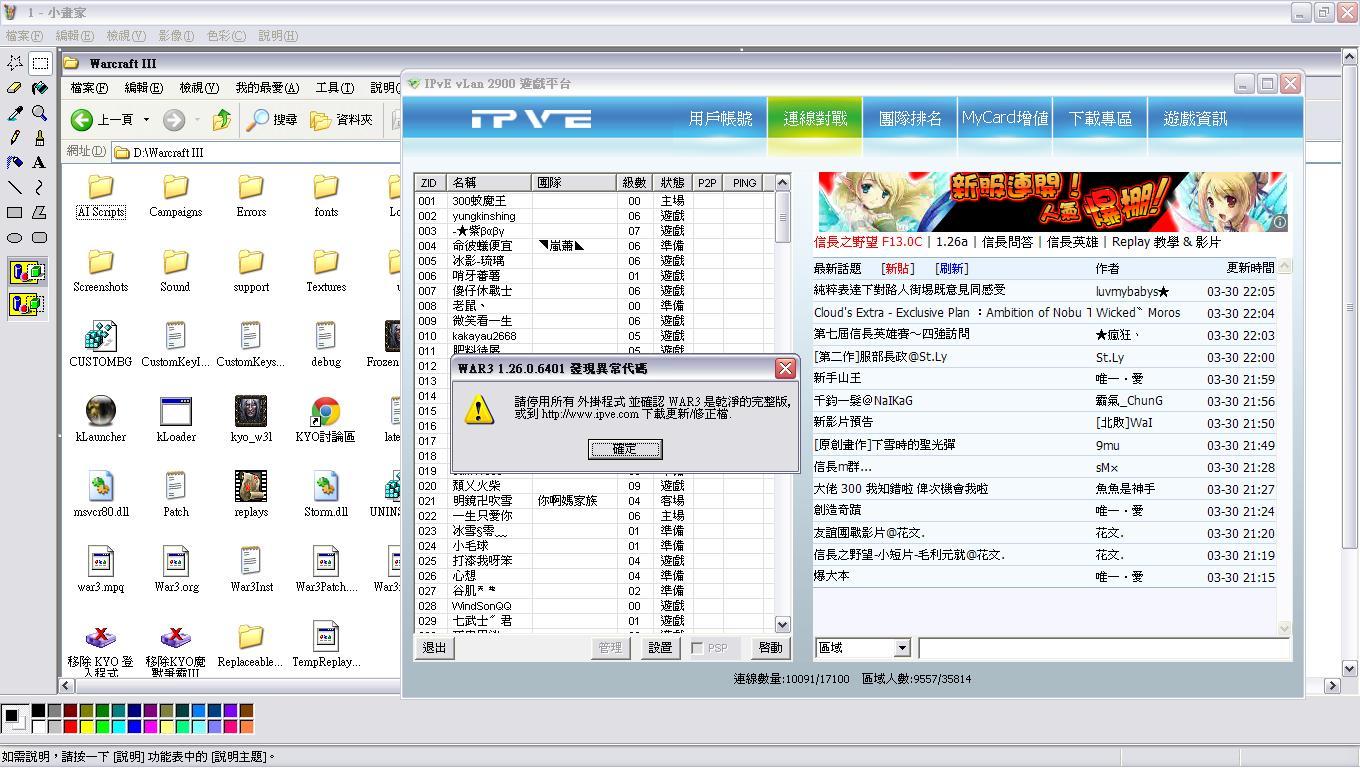The image size is (1360, 768).
Task: Click the 啟動 launch button
Action: (770, 648)
